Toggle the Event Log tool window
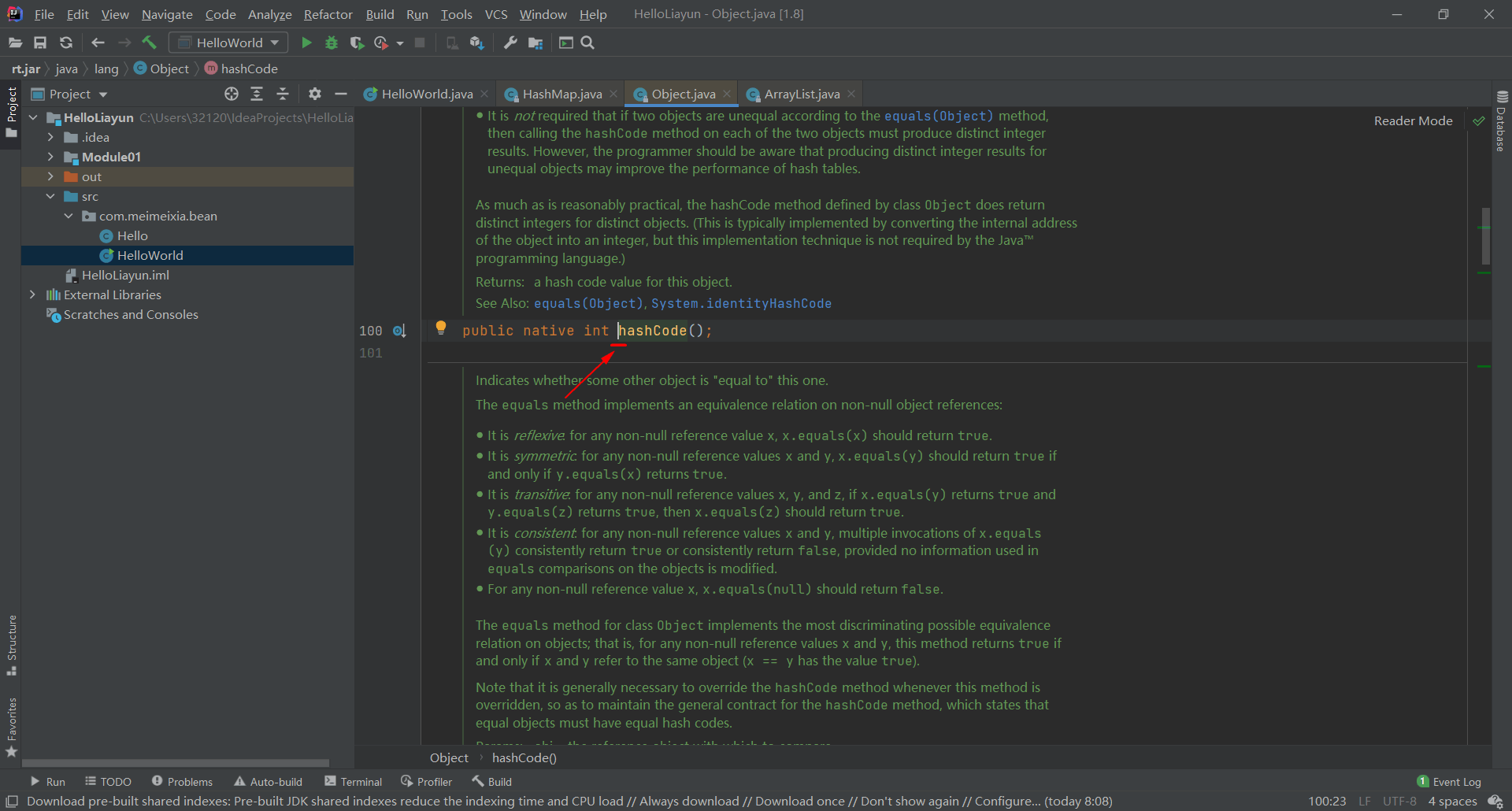 point(1449,782)
